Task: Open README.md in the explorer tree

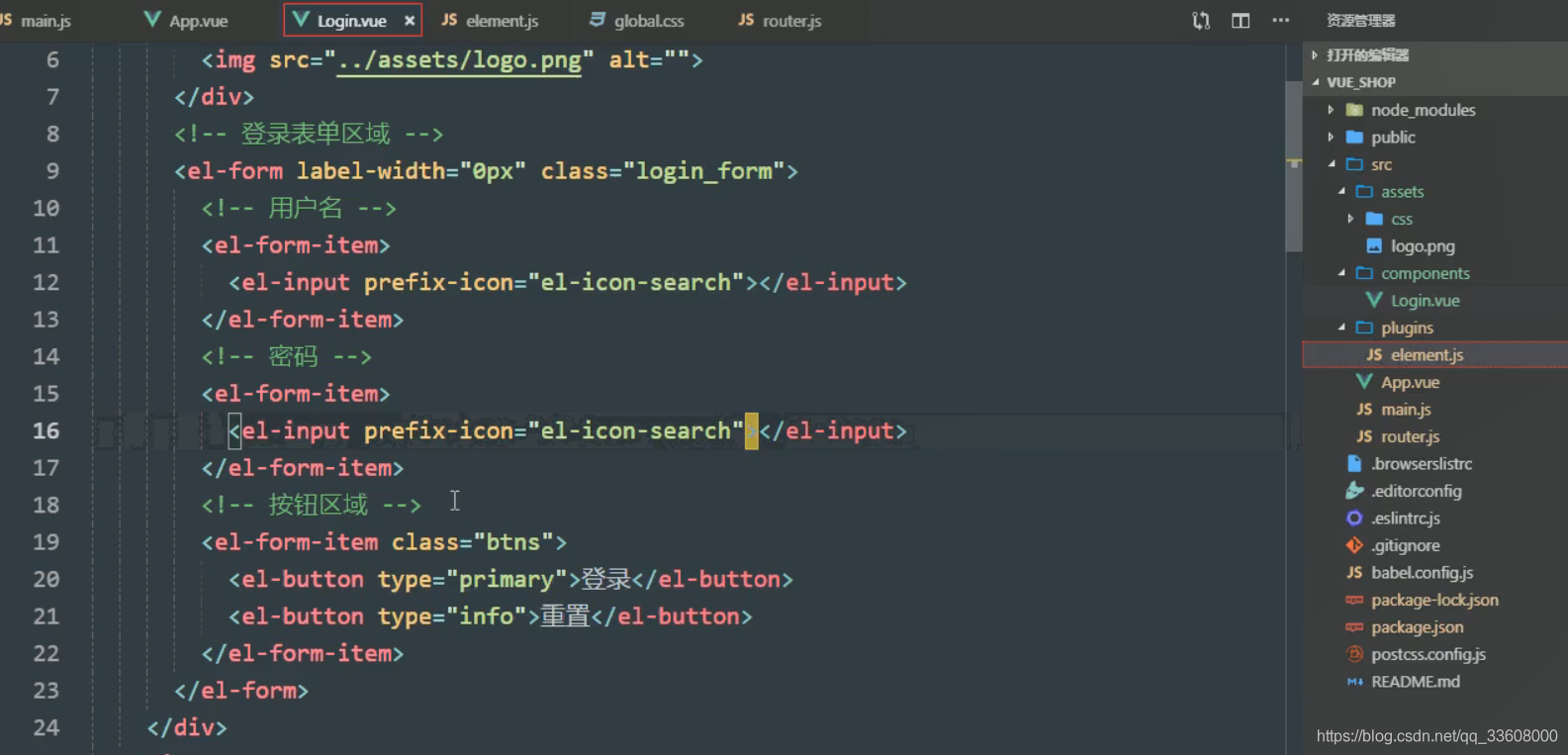Action: pos(1416,681)
